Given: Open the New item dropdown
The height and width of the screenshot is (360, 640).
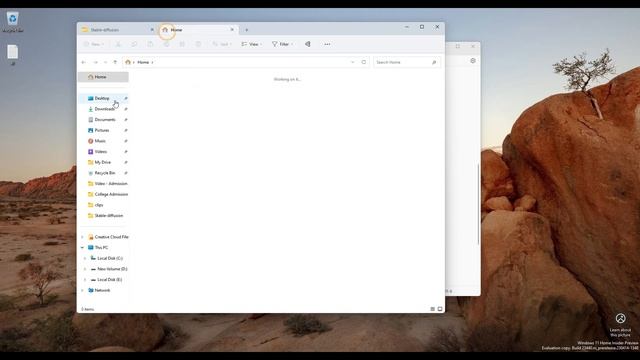Looking at the screenshot, I should (94, 44).
